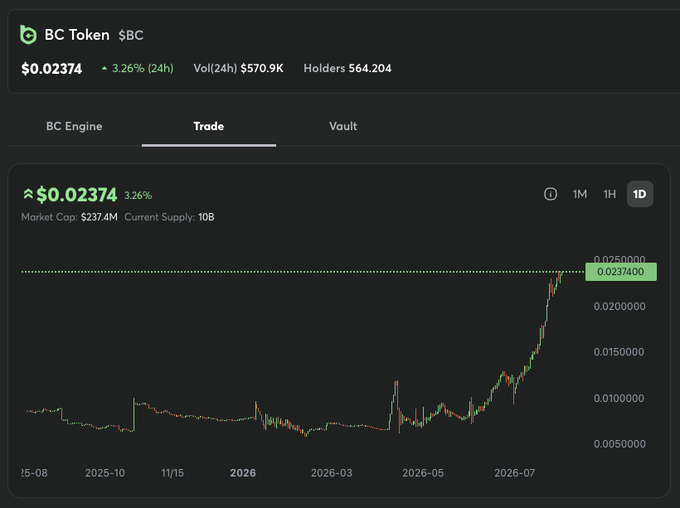The height and width of the screenshot is (508, 680).
Task: Click the 0.0050000 price axis label
Action: 619,444
